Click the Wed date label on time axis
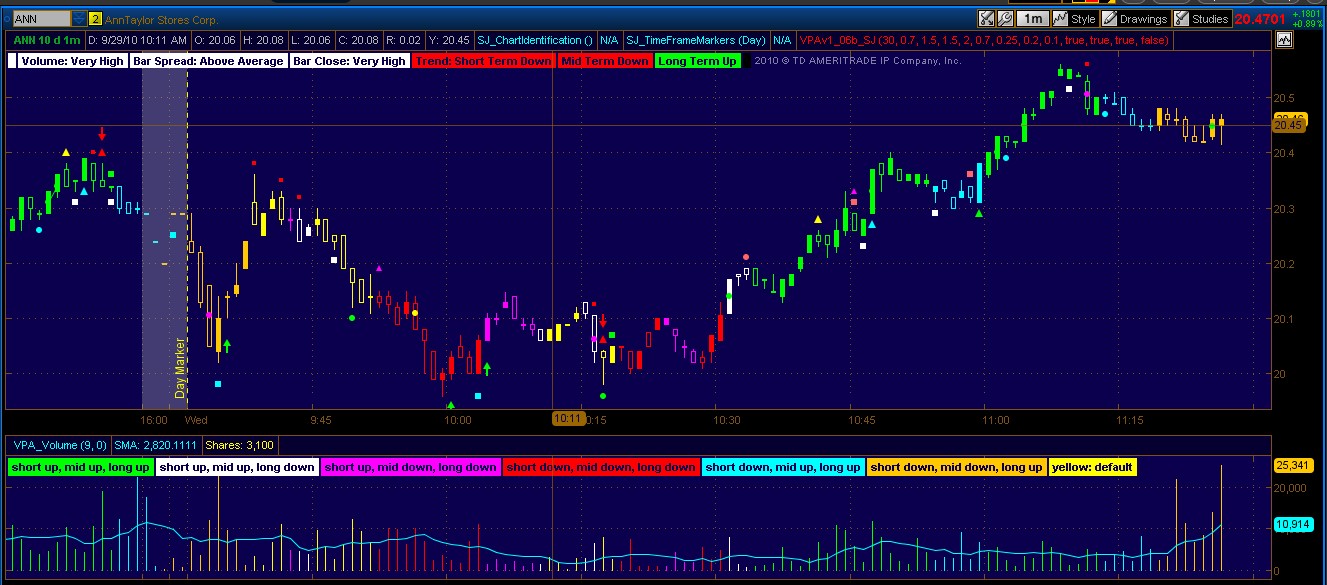This screenshot has height=585, width=1327. pos(197,419)
